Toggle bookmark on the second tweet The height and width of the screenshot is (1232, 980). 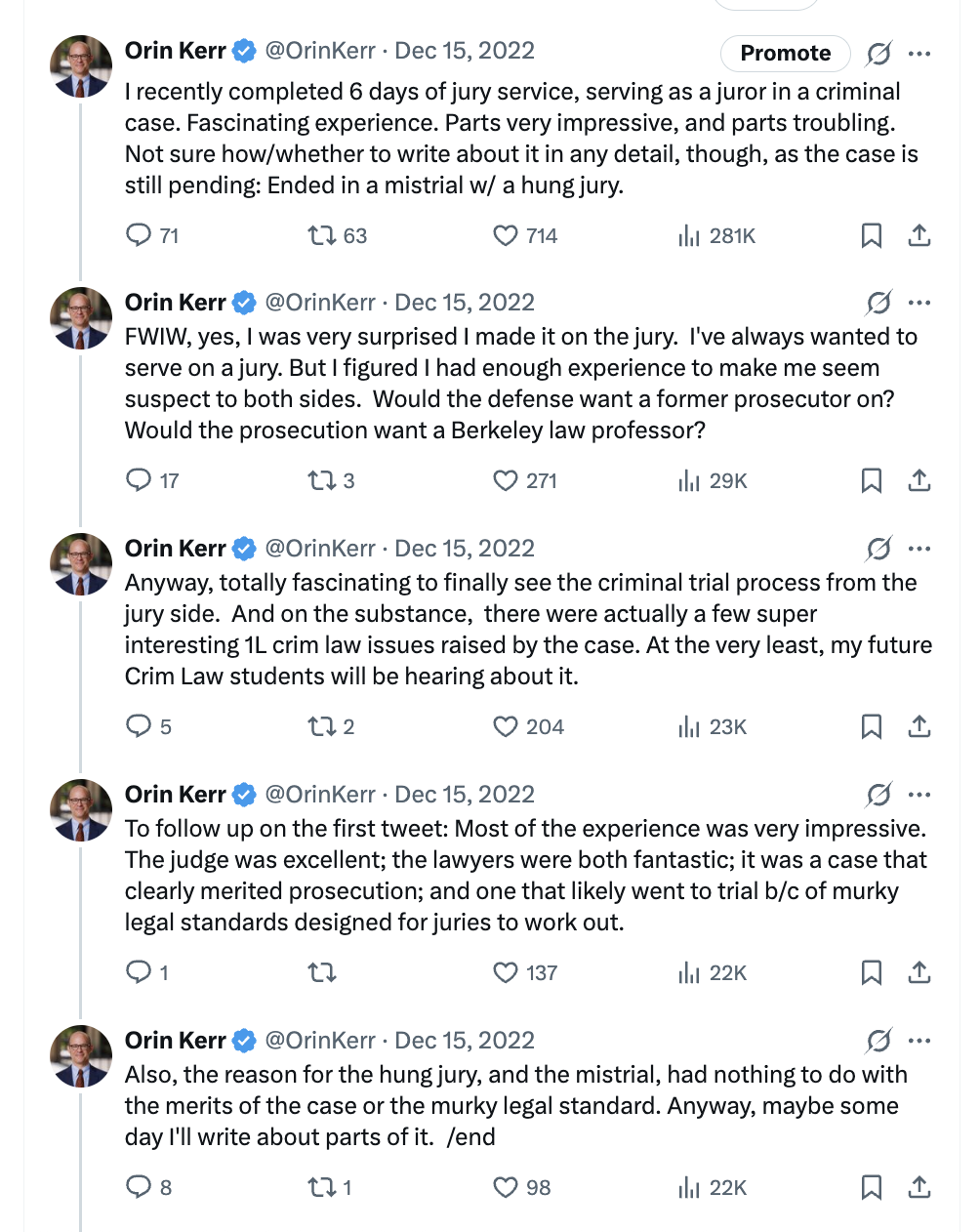[x=871, y=480]
